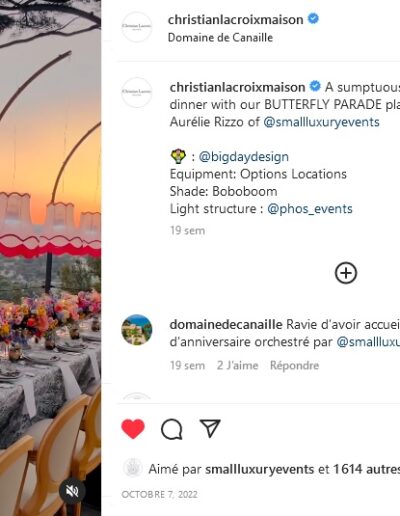
Task: Click Répondre under the domainedecanaille comment
Action: [x=294, y=366]
